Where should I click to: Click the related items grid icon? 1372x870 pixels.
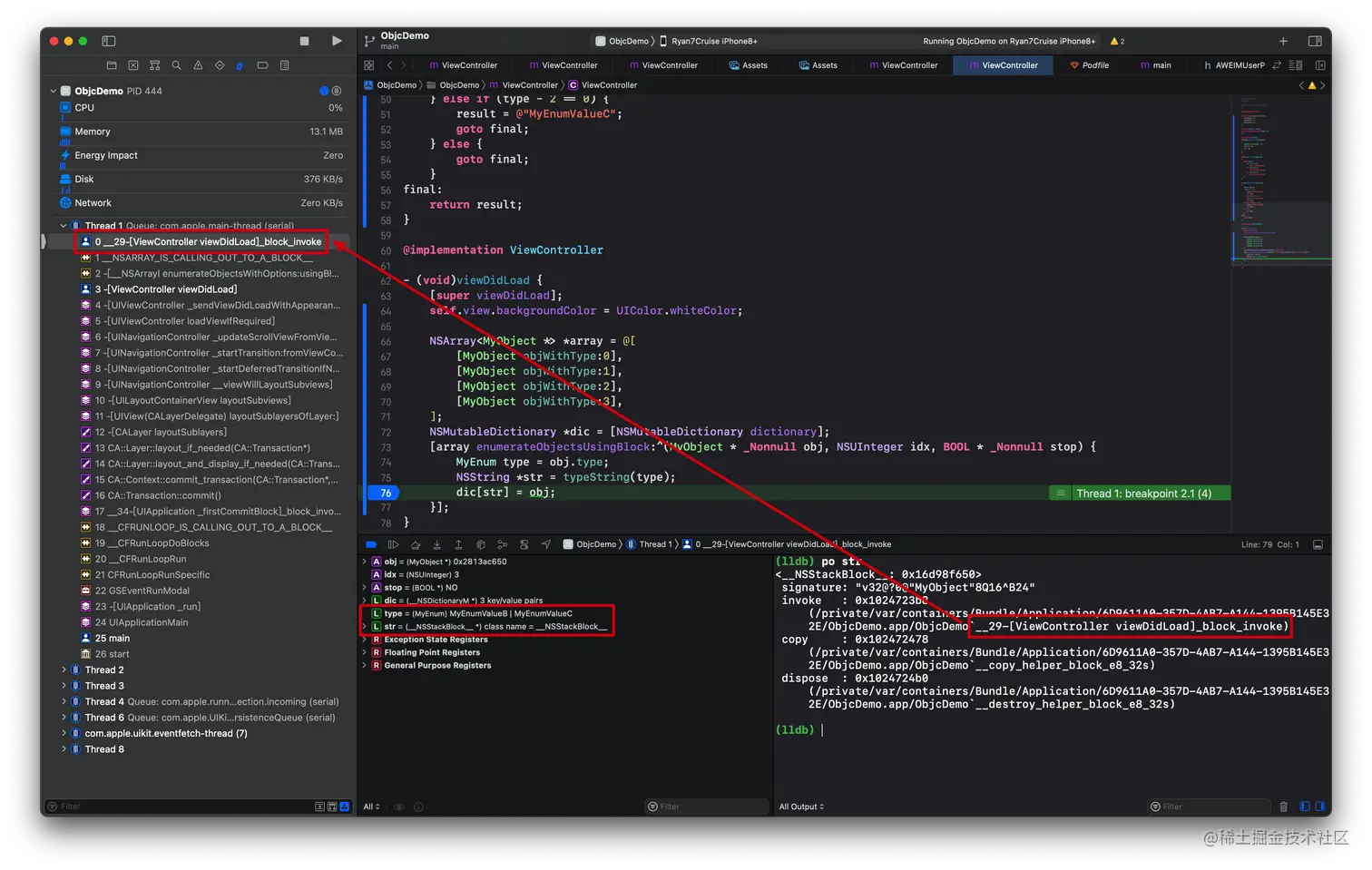[368, 65]
